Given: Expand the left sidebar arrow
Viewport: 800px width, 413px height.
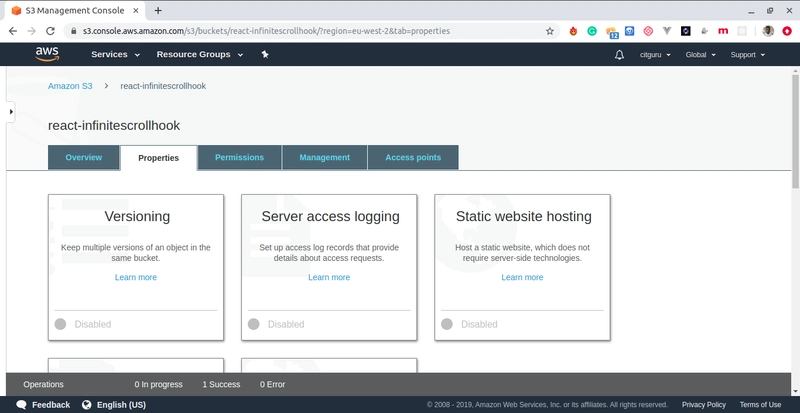Looking at the screenshot, I should click(x=11, y=112).
